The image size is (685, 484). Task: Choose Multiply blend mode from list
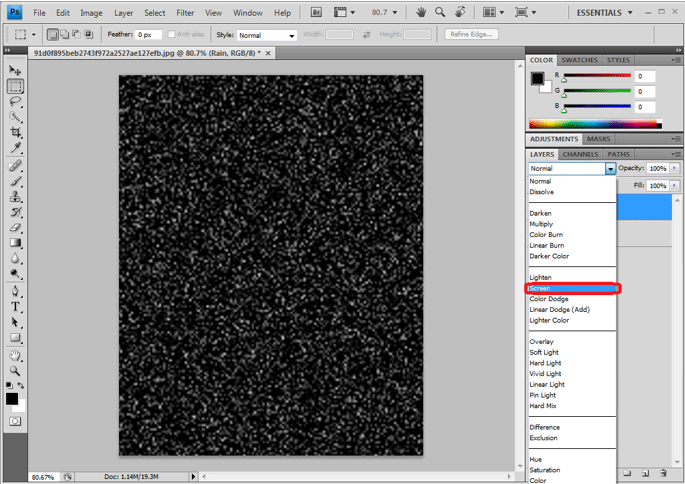pyautogui.click(x=541, y=224)
